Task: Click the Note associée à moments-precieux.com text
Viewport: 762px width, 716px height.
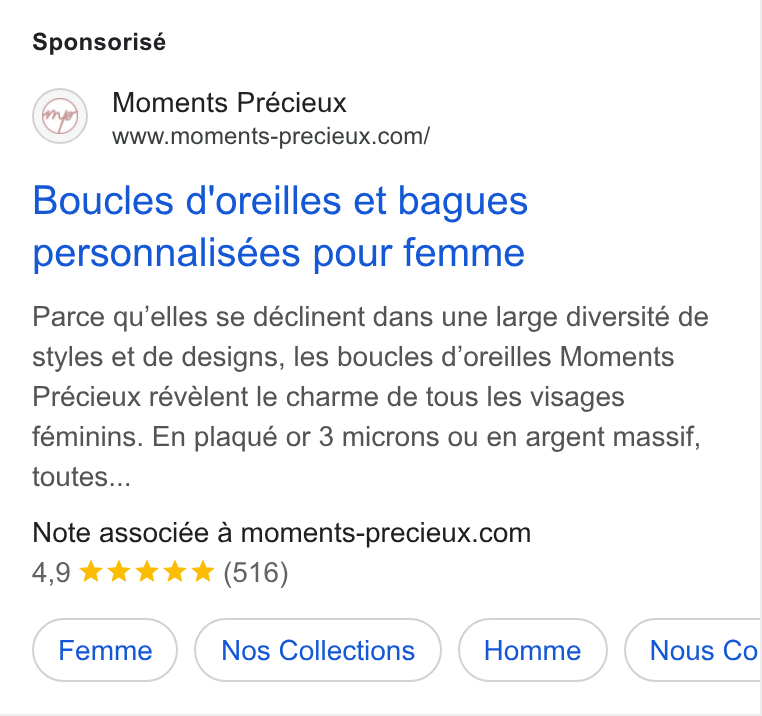Action: pyautogui.click(x=281, y=533)
